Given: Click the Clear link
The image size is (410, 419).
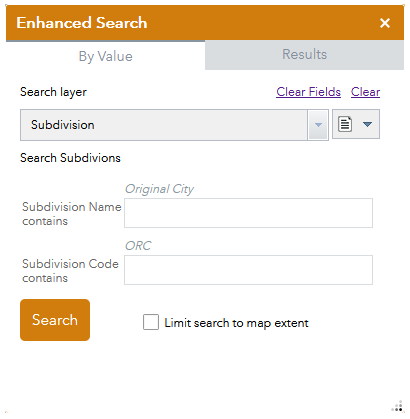Looking at the screenshot, I should [365, 92].
